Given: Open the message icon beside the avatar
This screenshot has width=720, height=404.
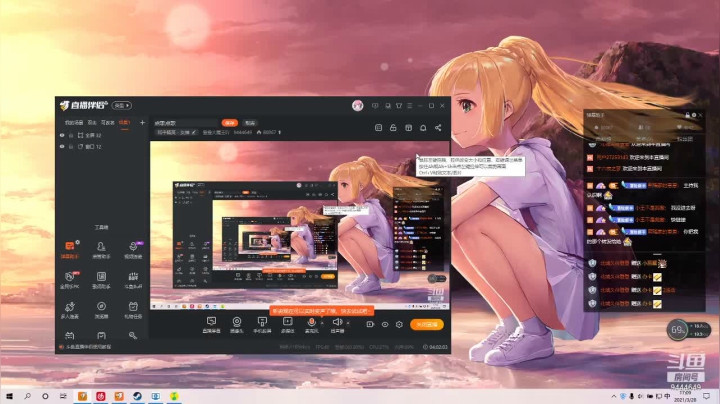Looking at the screenshot, I should point(375,106).
